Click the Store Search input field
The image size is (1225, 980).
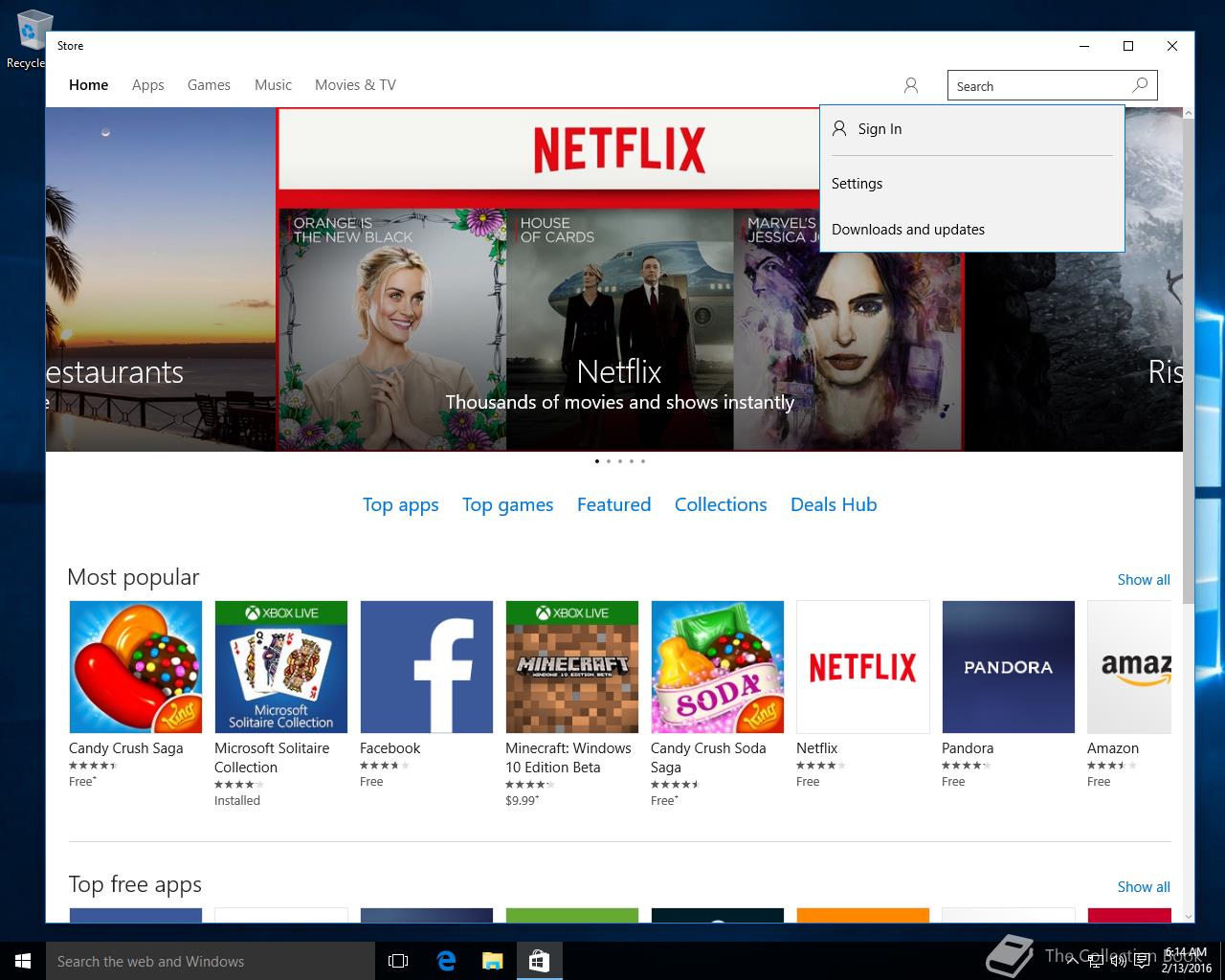[1038, 86]
